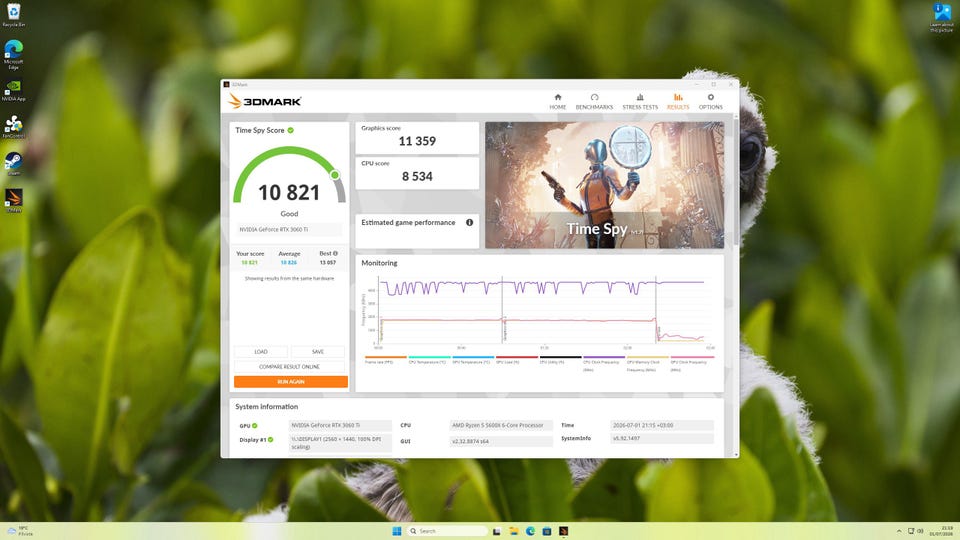Click AMD Ryzen 5 5600X CPU field
Image resolution: width=960 pixels, height=540 pixels.
pyautogui.click(x=500, y=426)
